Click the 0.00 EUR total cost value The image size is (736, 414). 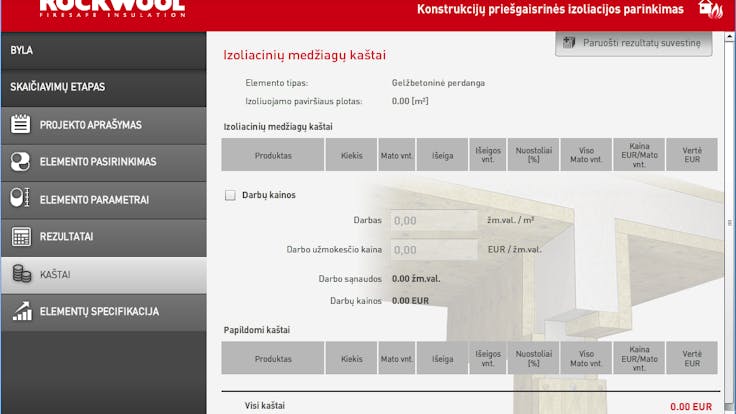click(x=691, y=406)
